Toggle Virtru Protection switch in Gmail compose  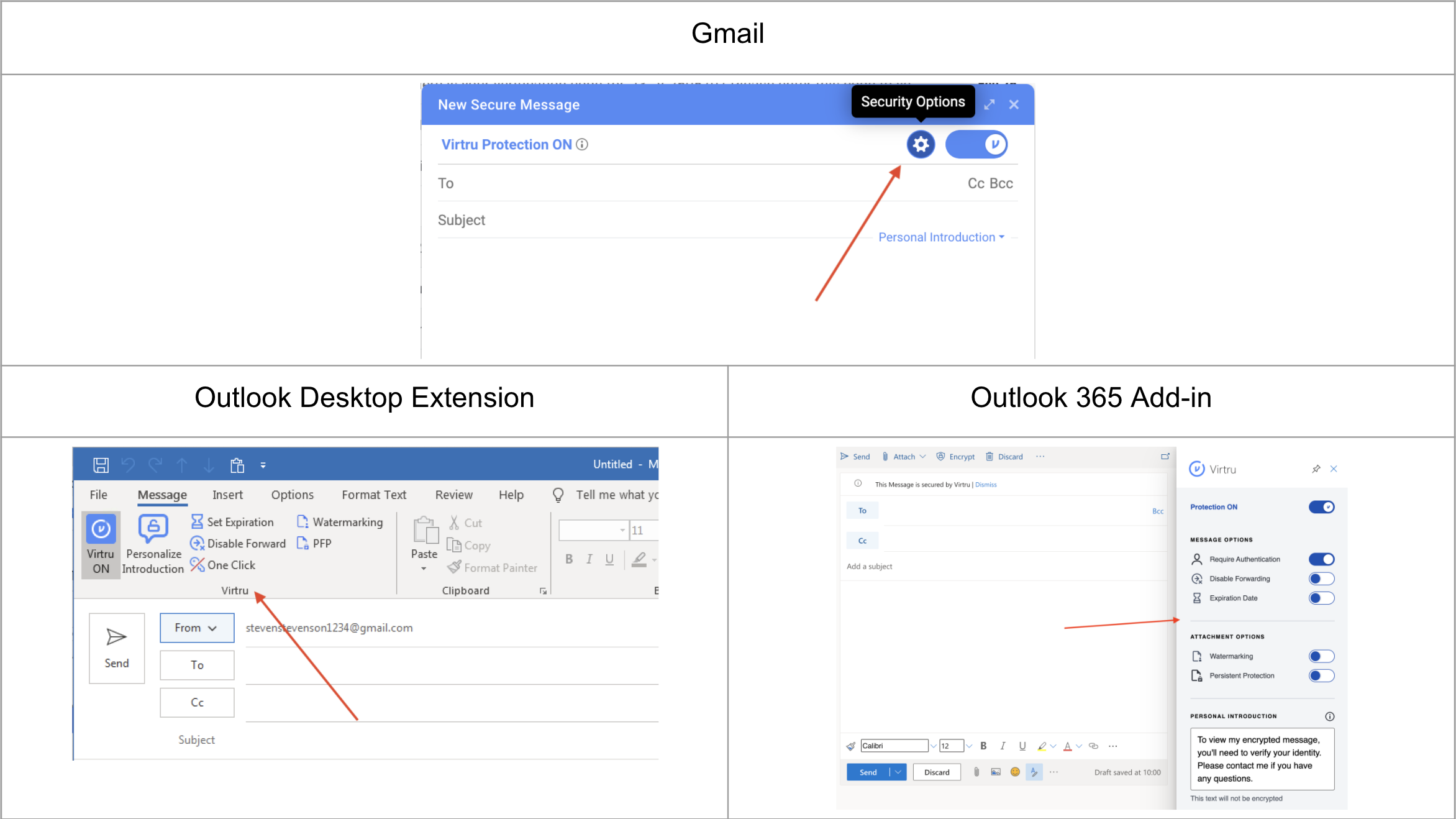click(976, 145)
